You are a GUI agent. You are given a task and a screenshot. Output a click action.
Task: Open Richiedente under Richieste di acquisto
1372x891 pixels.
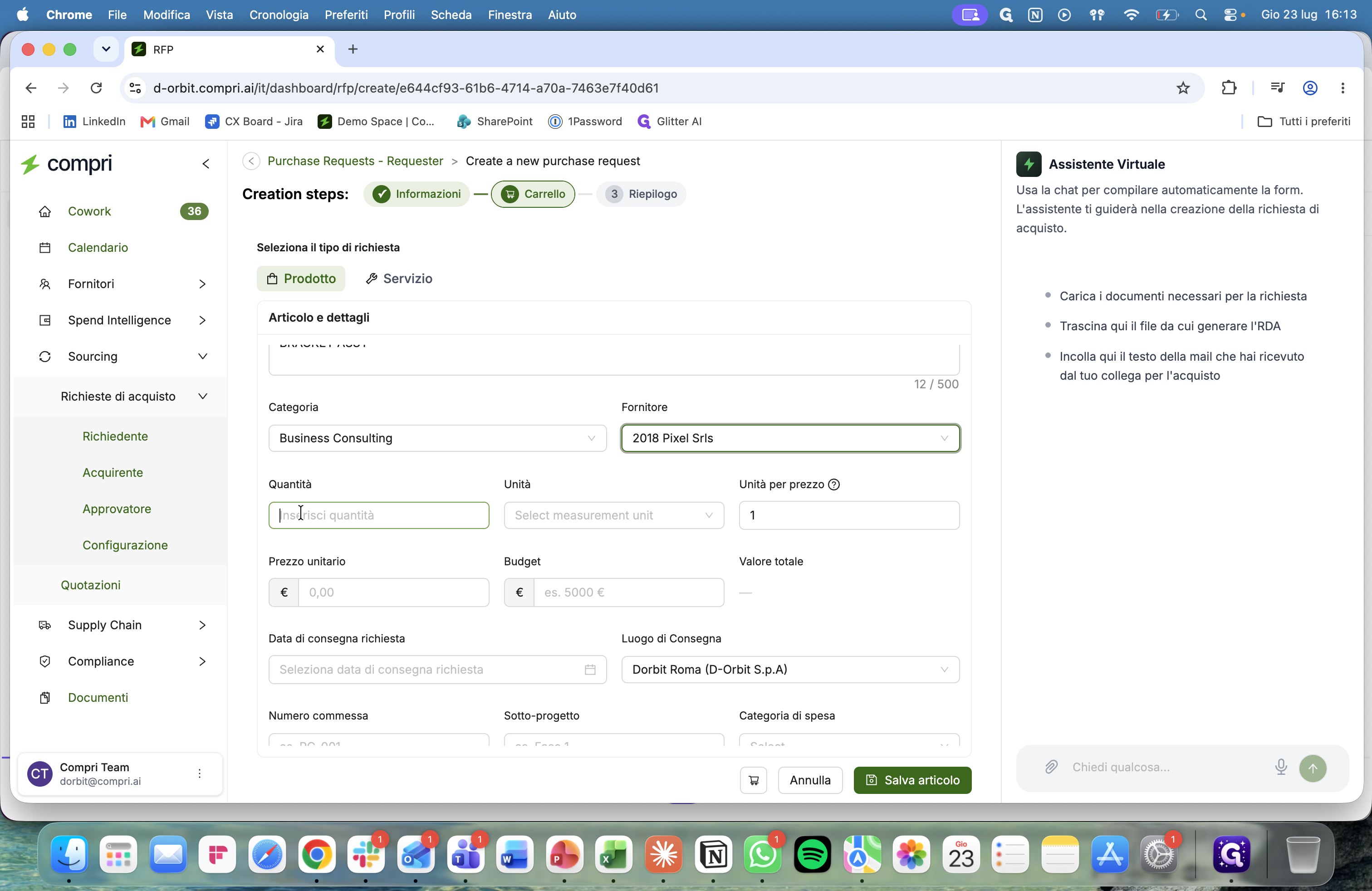click(115, 436)
